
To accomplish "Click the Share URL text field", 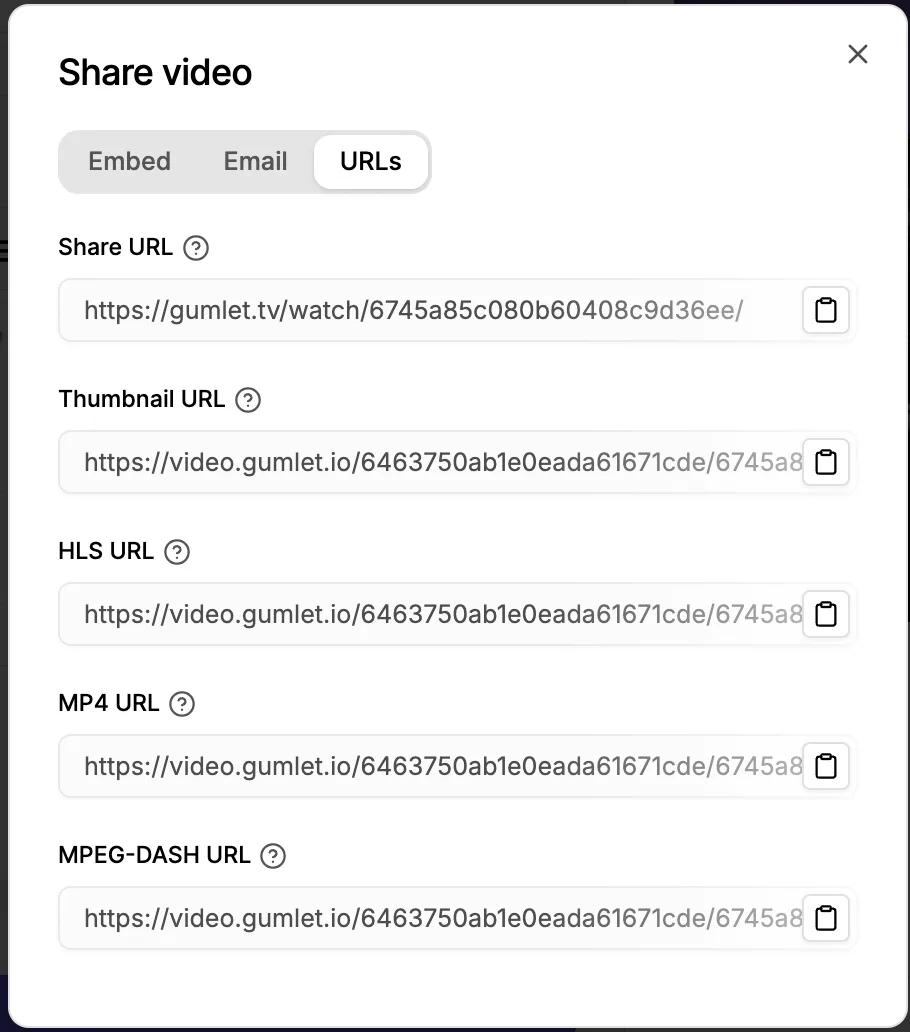I will coord(430,310).
